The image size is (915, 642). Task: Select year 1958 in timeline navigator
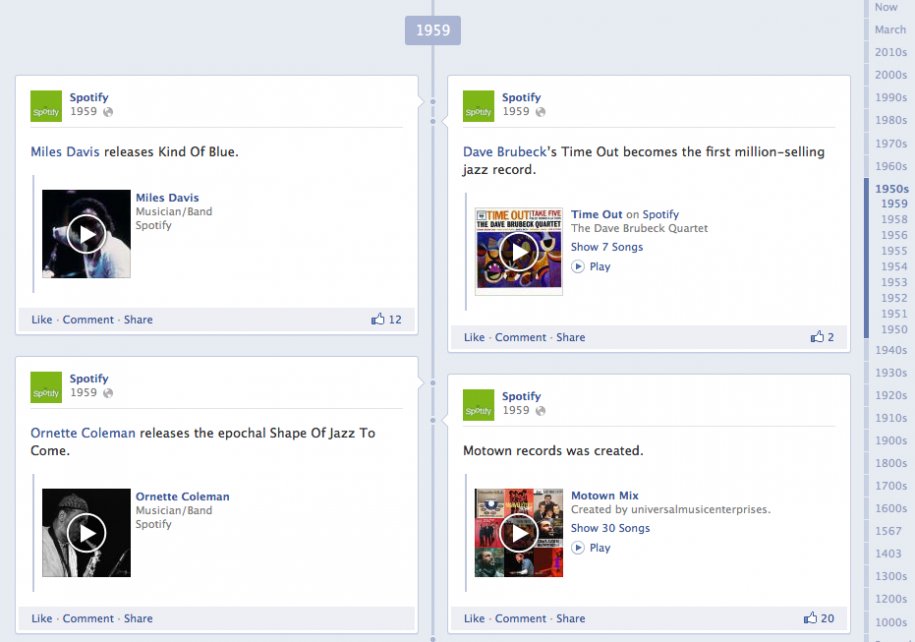[x=894, y=219]
